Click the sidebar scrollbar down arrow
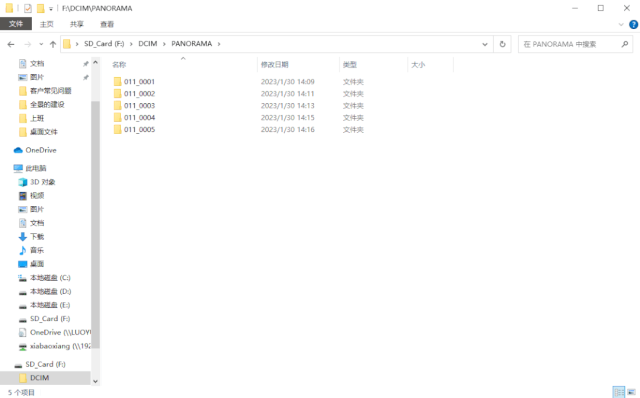 point(95,381)
